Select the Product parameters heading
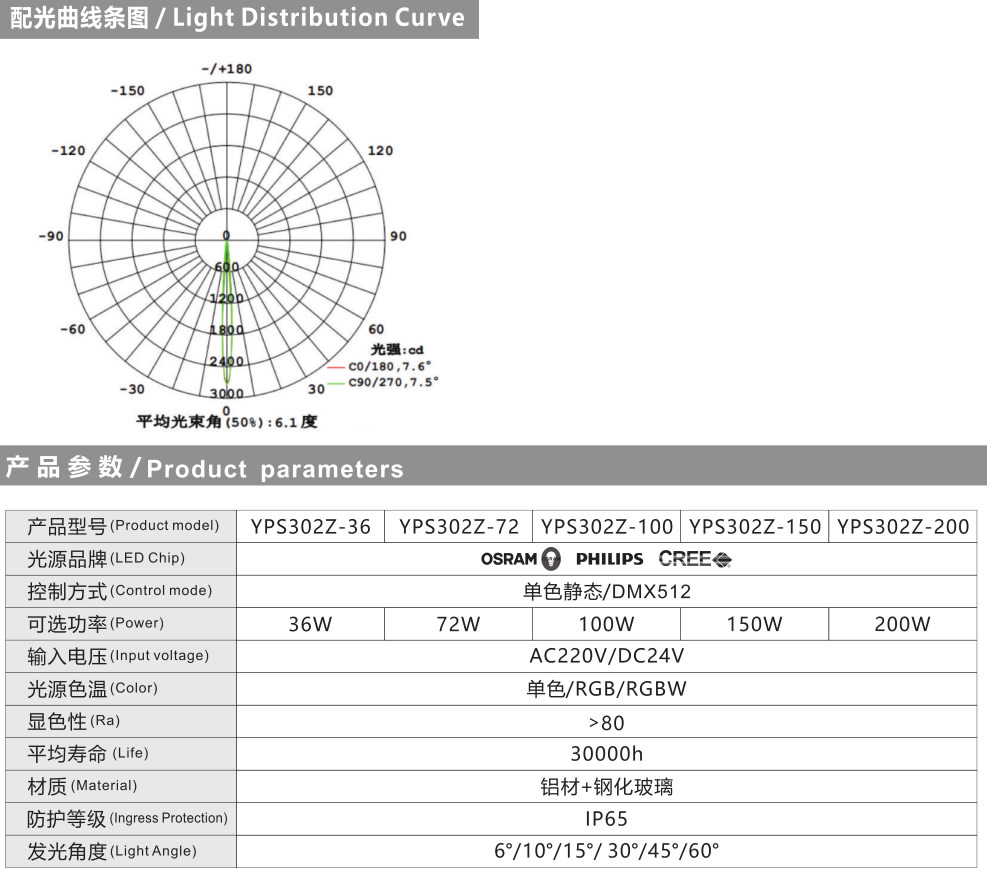The width and height of the screenshot is (987, 873). click(205, 469)
